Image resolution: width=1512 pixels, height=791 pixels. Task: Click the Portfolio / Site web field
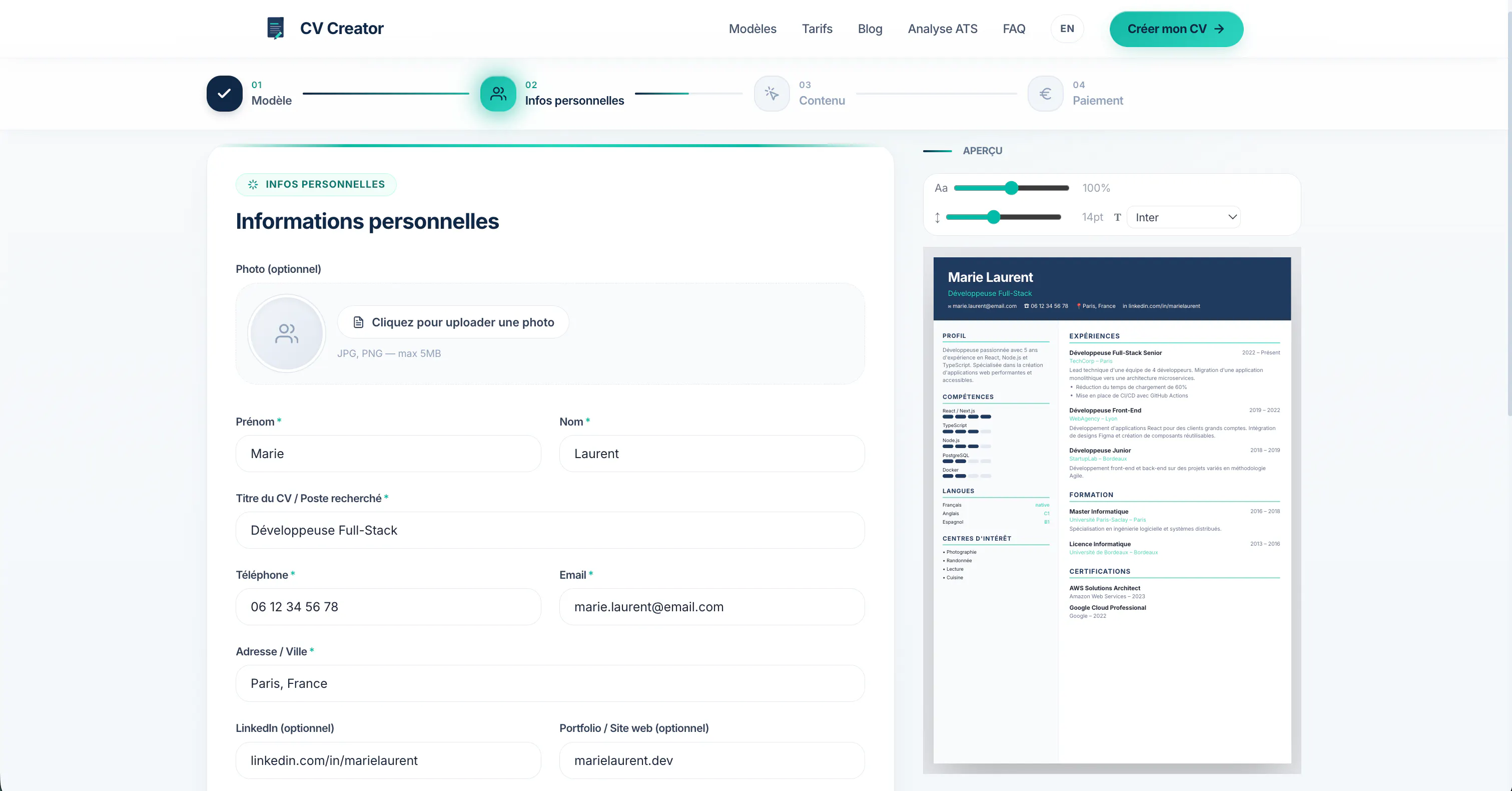[711, 760]
